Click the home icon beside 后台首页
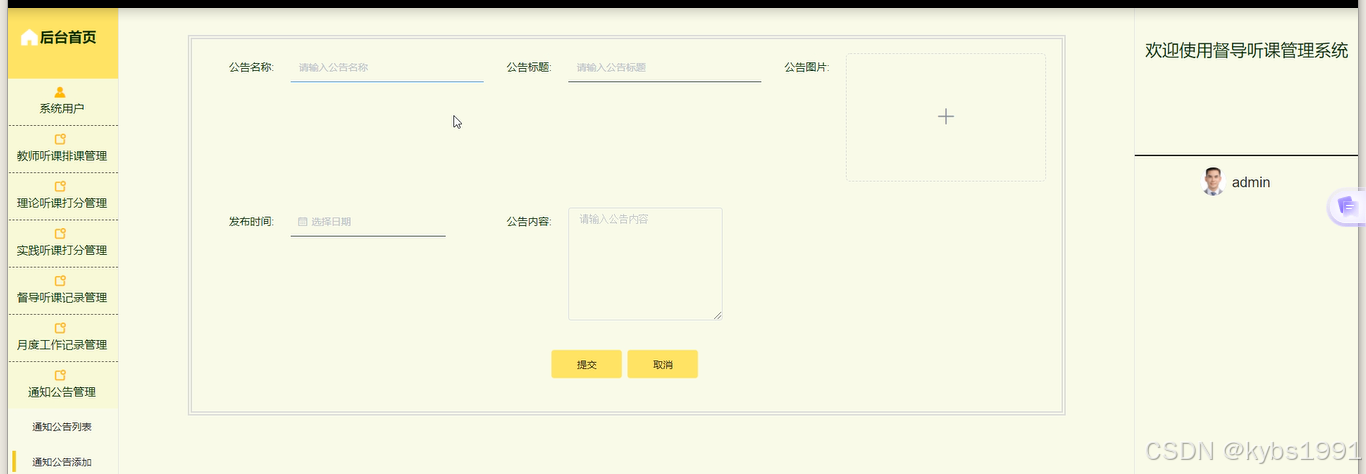This screenshot has width=1366, height=474. tap(29, 38)
